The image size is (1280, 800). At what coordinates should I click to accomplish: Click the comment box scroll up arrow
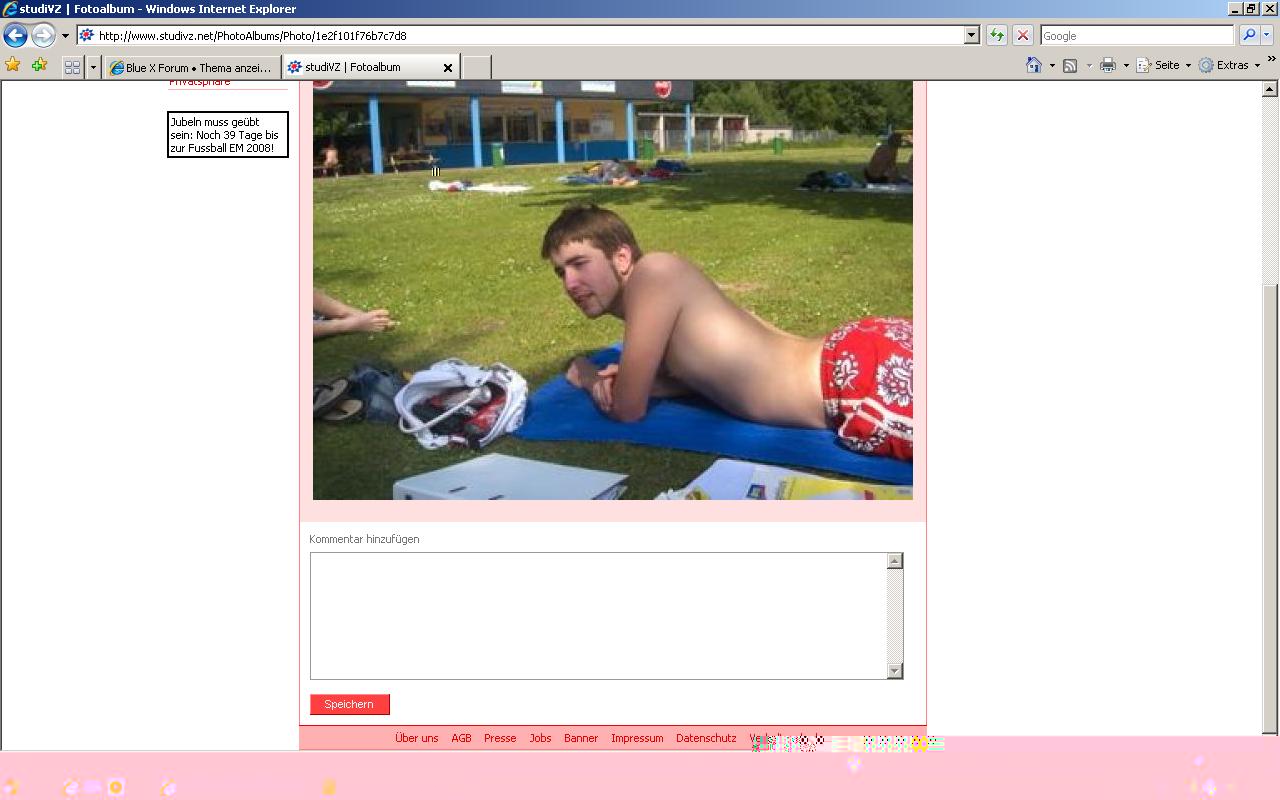[895, 561]
